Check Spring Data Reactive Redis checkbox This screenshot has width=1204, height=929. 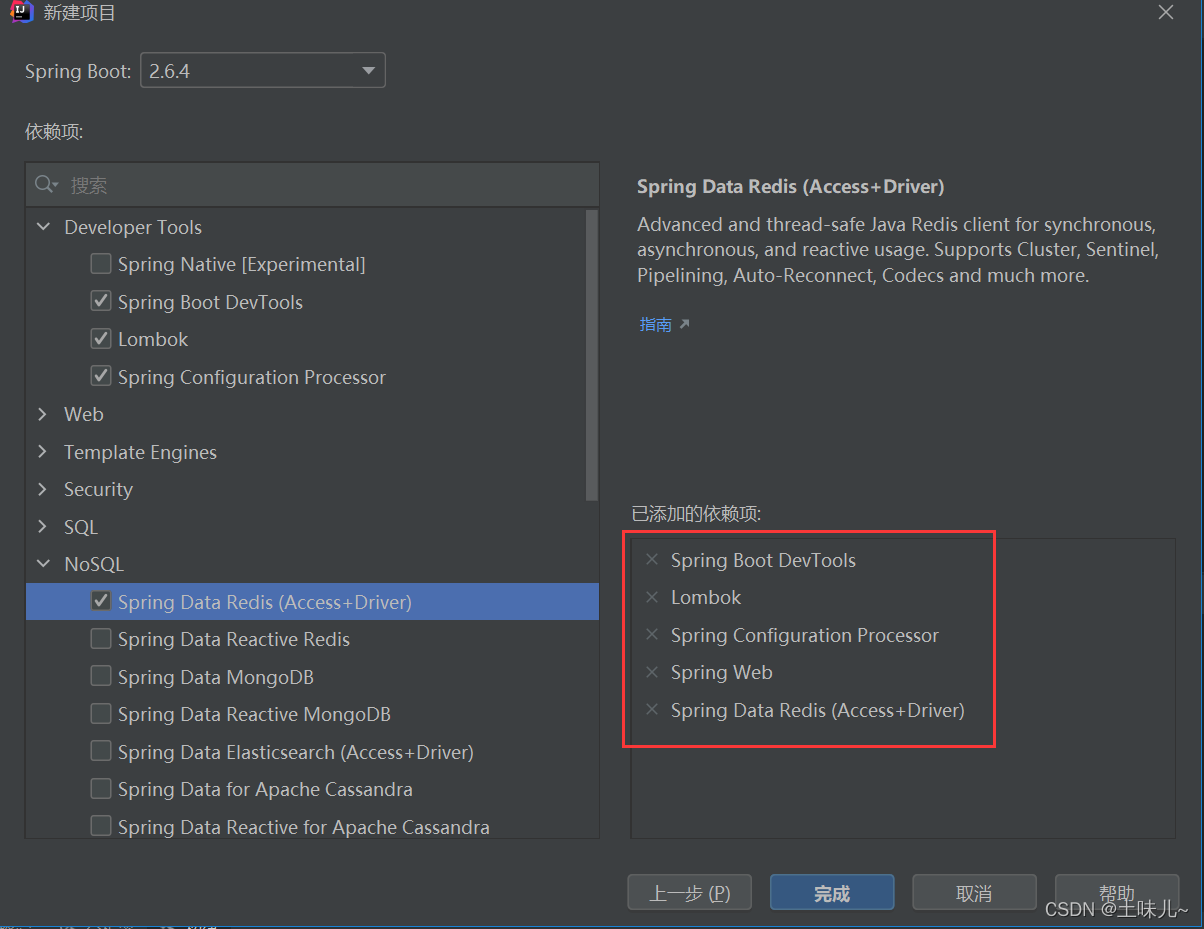point(101,639)
